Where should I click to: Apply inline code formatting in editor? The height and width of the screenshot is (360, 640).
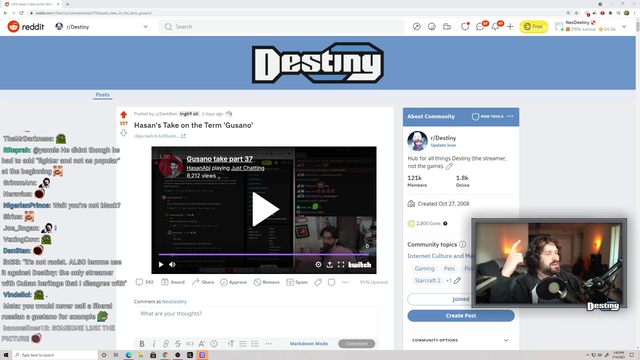[x=190, y=344]
